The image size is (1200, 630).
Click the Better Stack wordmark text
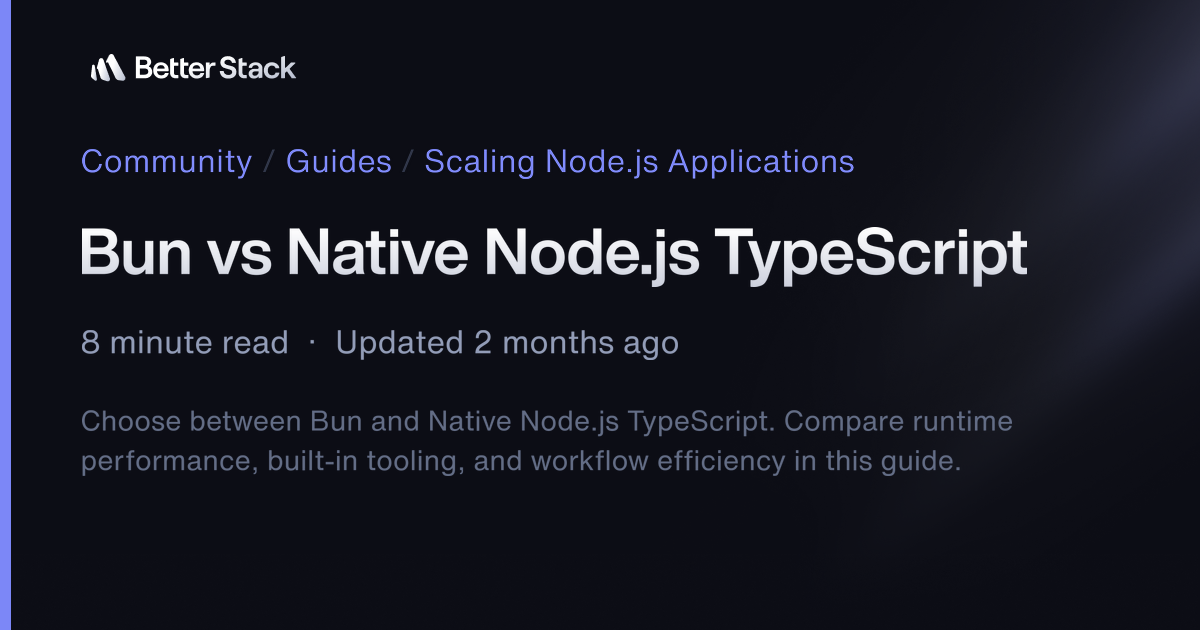click(x=216, y=68)
